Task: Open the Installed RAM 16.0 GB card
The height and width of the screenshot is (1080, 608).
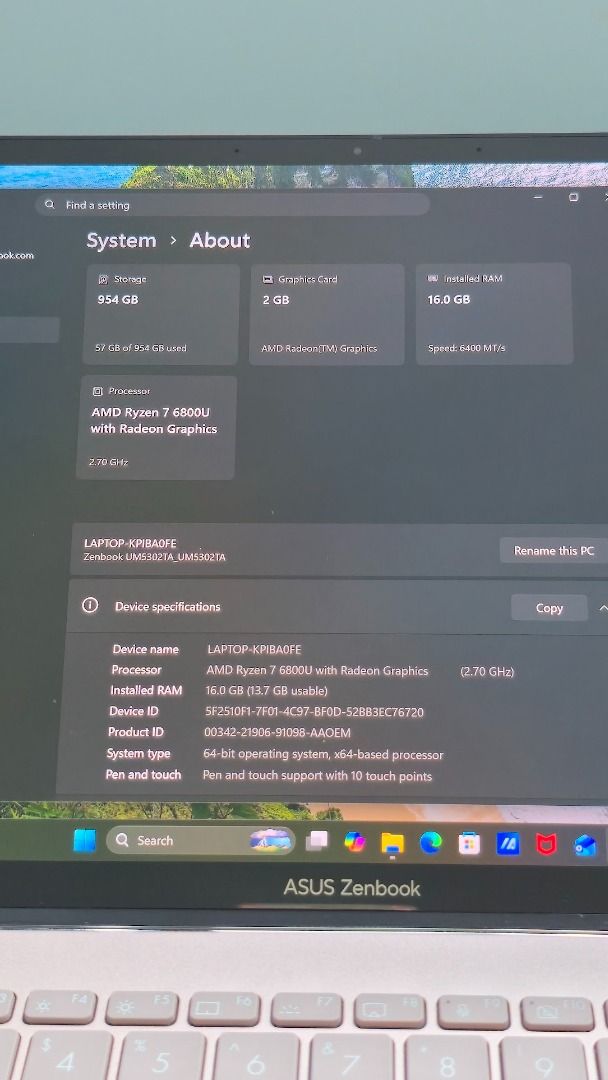Action: [x=494, y=313]
